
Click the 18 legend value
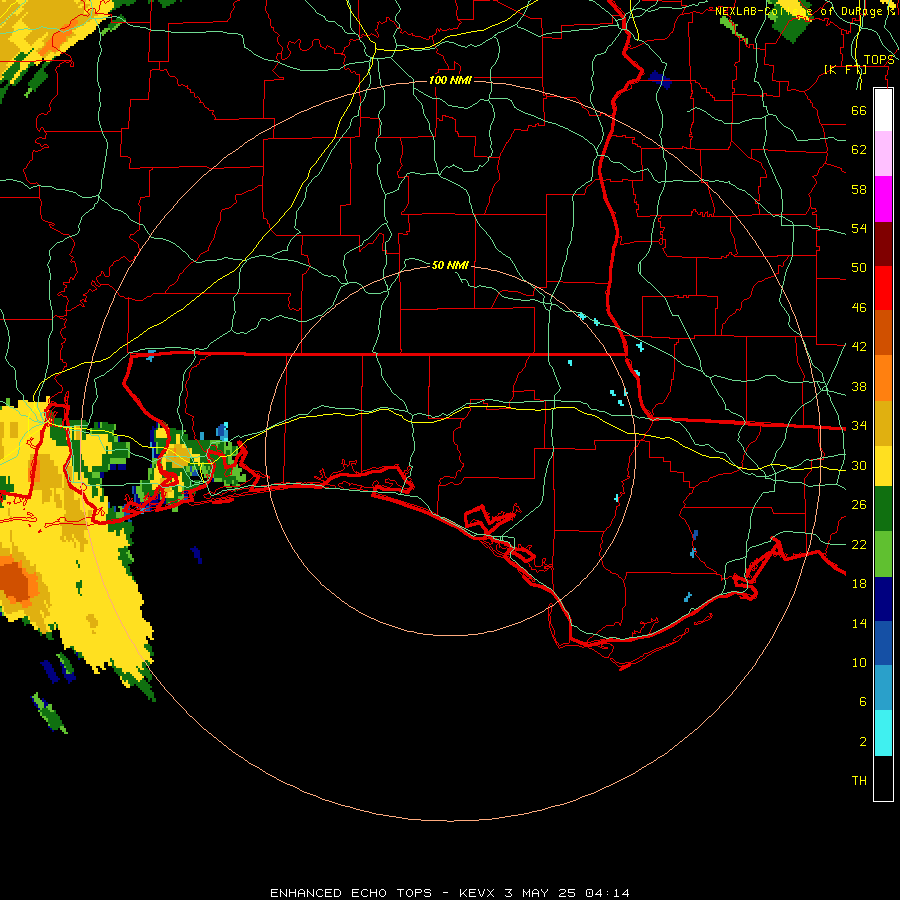click(859, 584)
